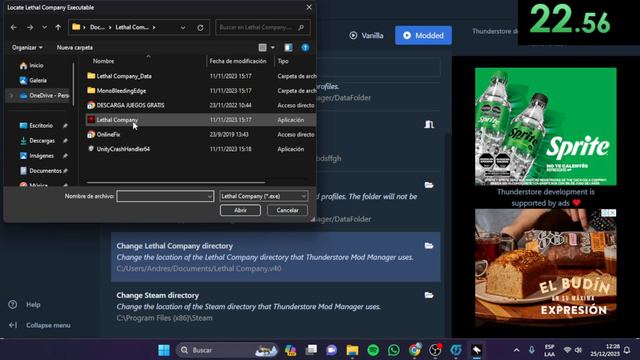The width and height of the screenshot is (640, 360).
Task: Open Change Lethal Company directory setting
Action: (x=276, y=257)
